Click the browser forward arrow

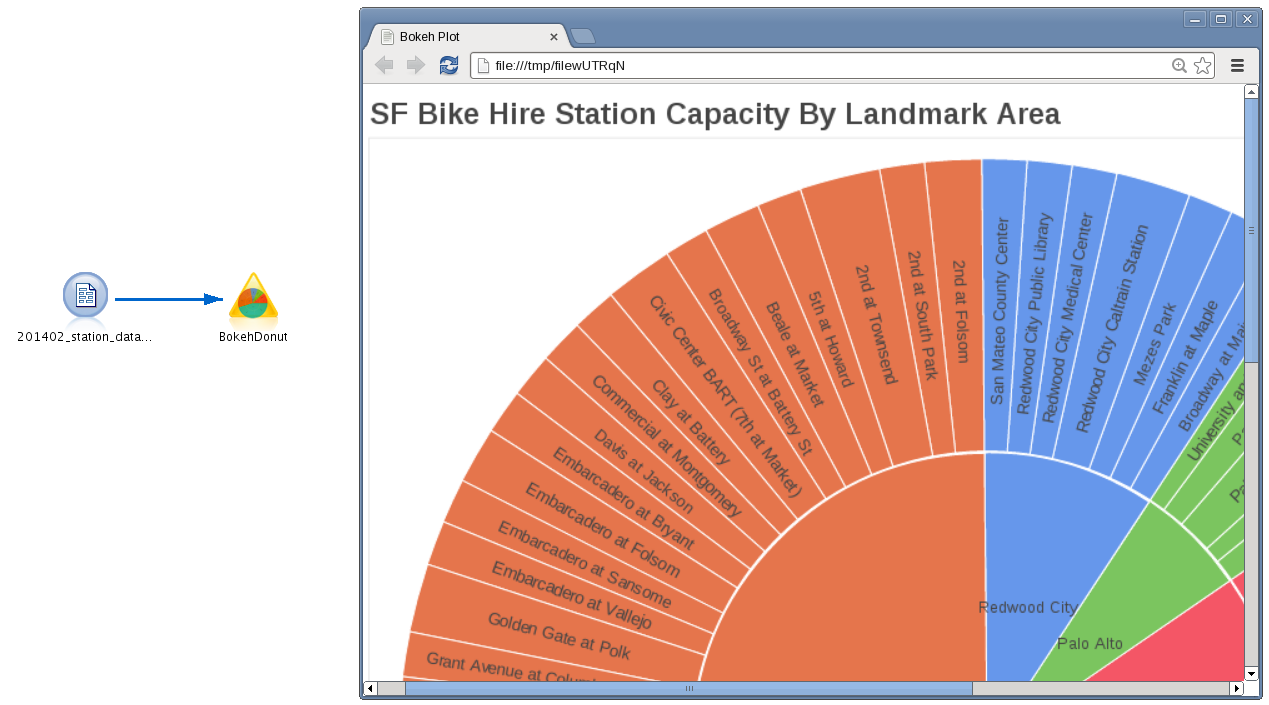tap(416, 65)
